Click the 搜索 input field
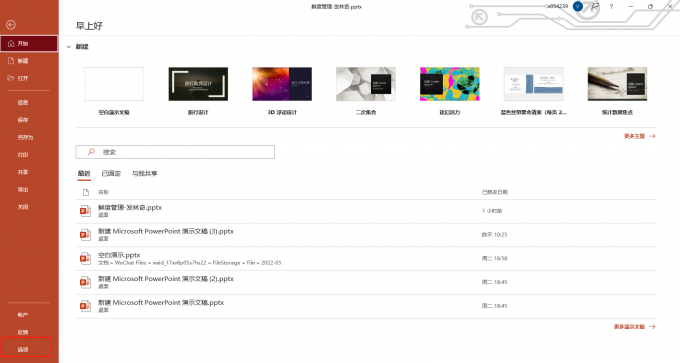 [x=175, y=152]
